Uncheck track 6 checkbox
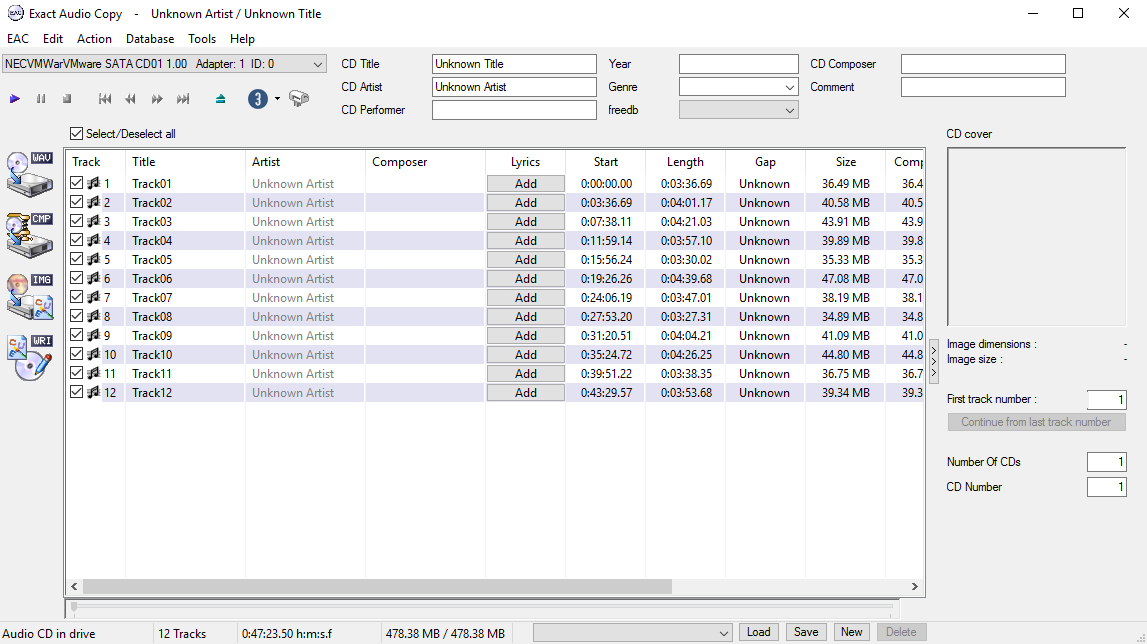 tap(76, 278)
